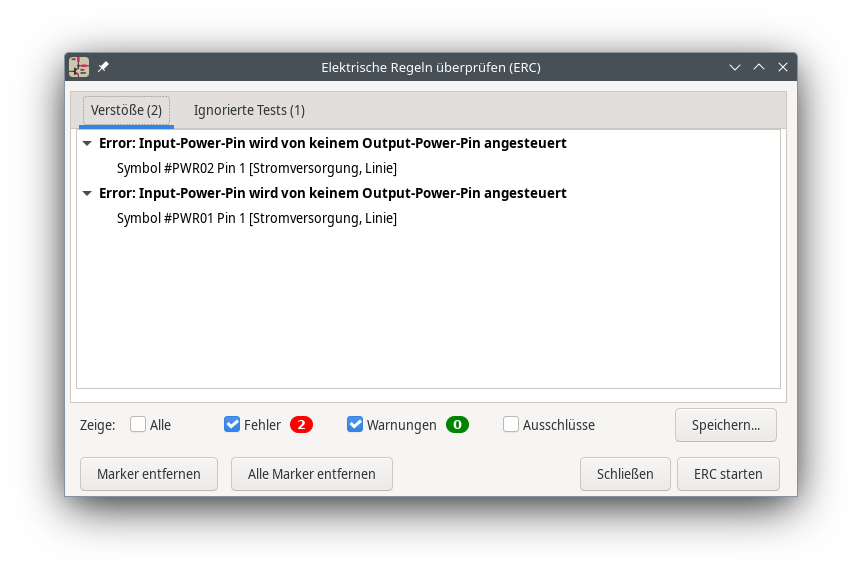862x573 pixels.
Task: Enable the Alle checkbox
Action: [x=138, y=424]
